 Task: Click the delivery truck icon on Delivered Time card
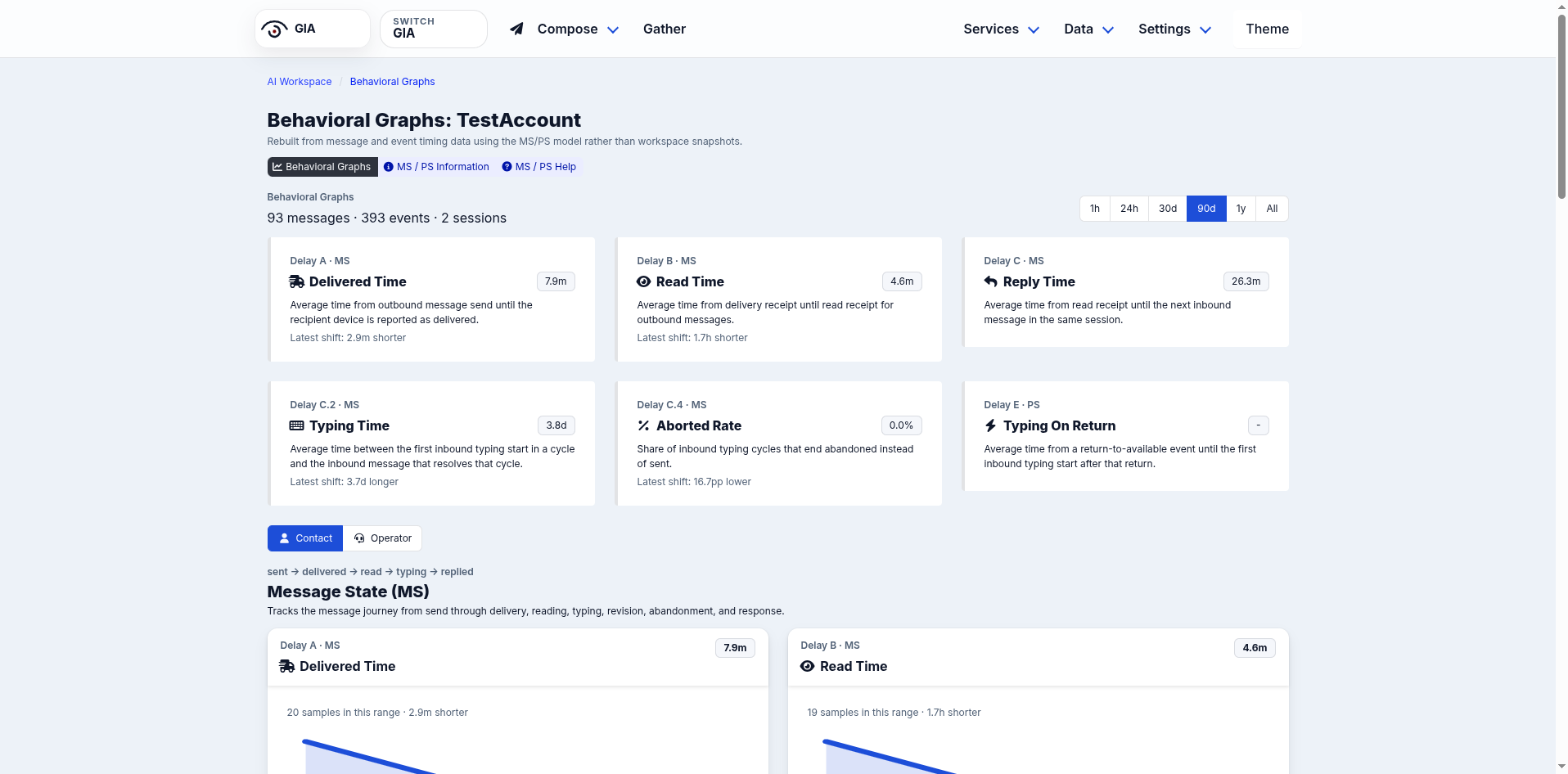(295, 281)
